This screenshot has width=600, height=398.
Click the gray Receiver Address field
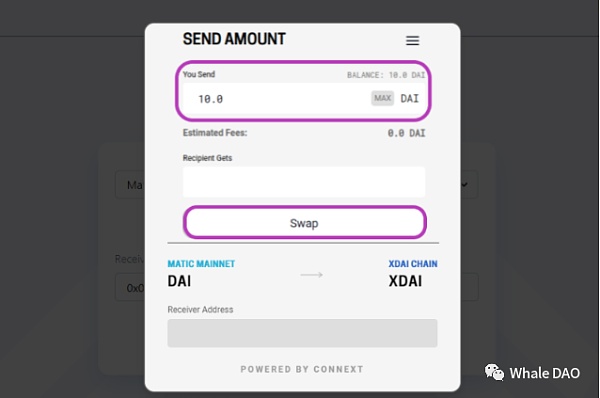point(302,333)
